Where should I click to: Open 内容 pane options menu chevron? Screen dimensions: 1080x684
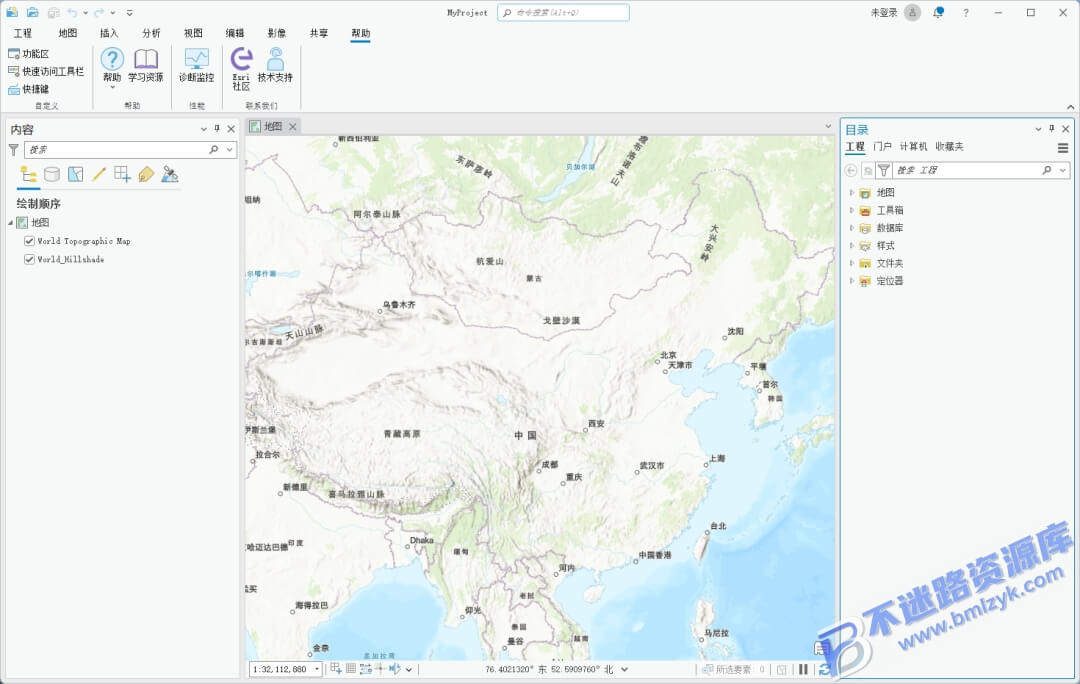[203, 129]
